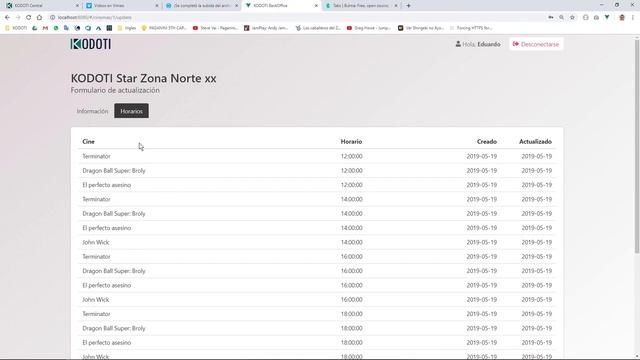The image size is (640, 360).
Task: Click the Horario column header
Action: click(351, 142)
